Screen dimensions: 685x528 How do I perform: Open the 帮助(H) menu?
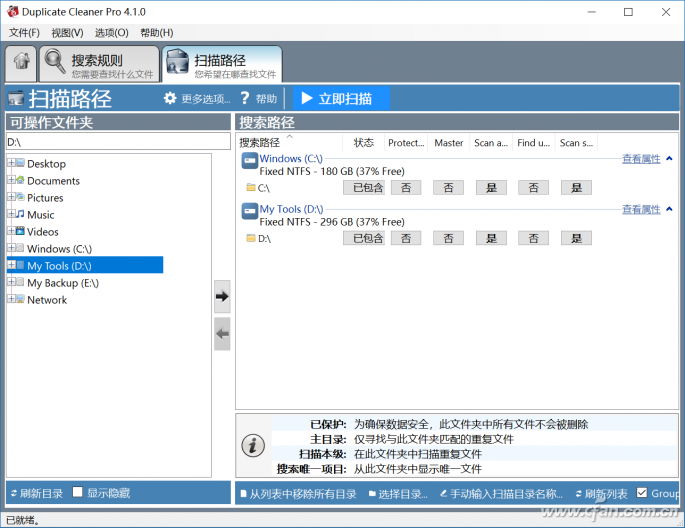point(156,33)
